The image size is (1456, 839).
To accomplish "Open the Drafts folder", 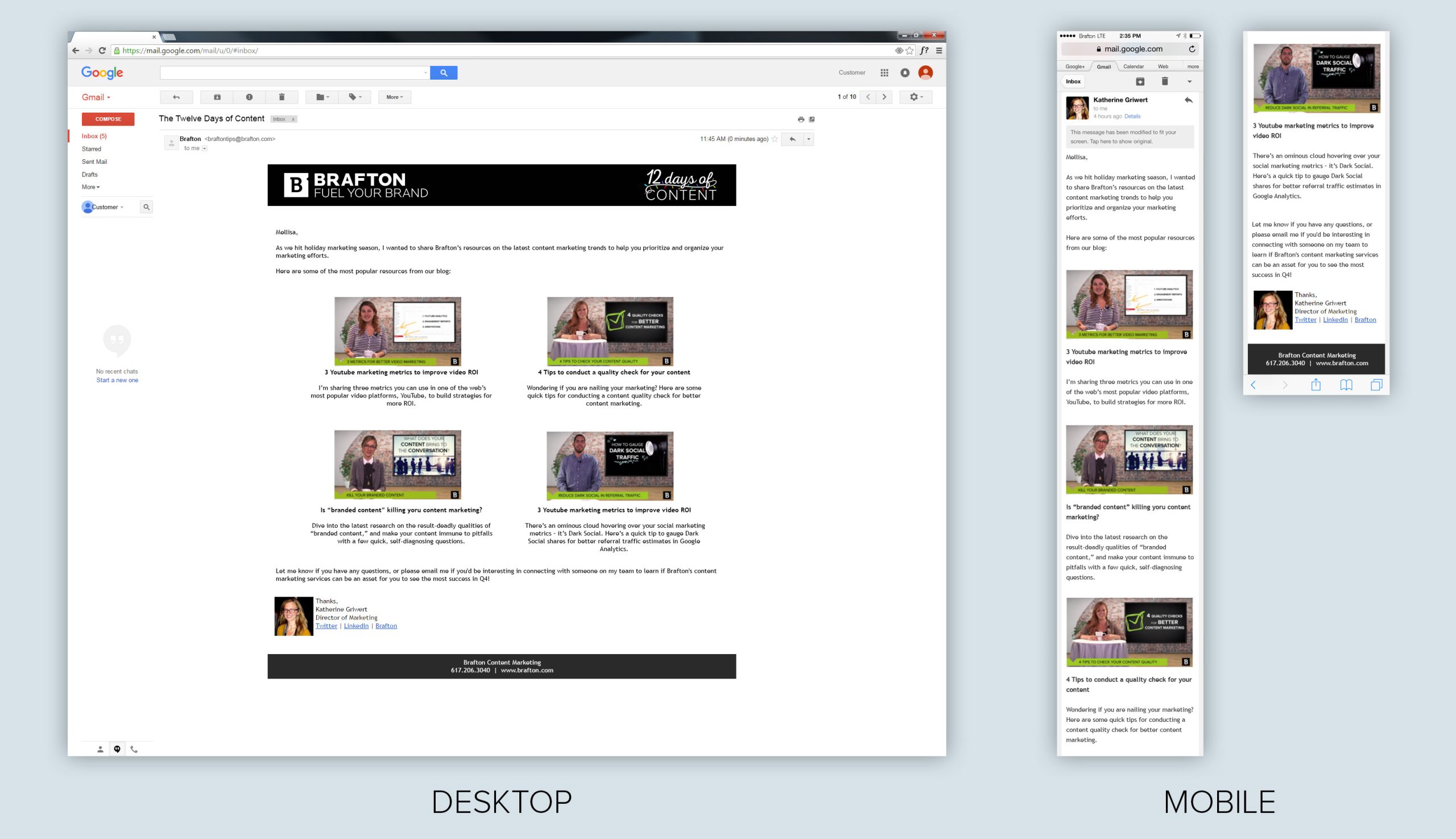I will [x=89, y=175].
